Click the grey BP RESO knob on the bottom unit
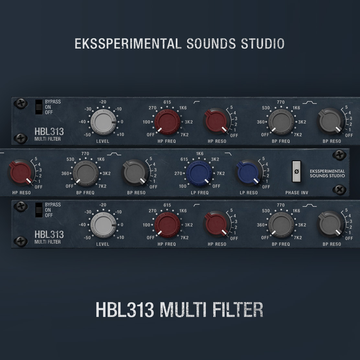This screenshot has height=360, width=360. click(331, 225)
